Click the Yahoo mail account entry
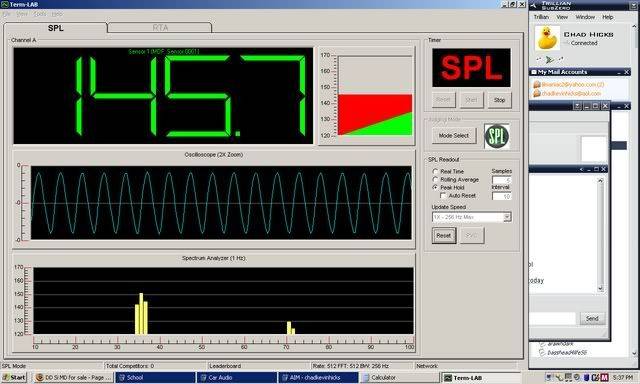Image resolution: width=640 pixels, height=384 pixels. pos(569,84)
